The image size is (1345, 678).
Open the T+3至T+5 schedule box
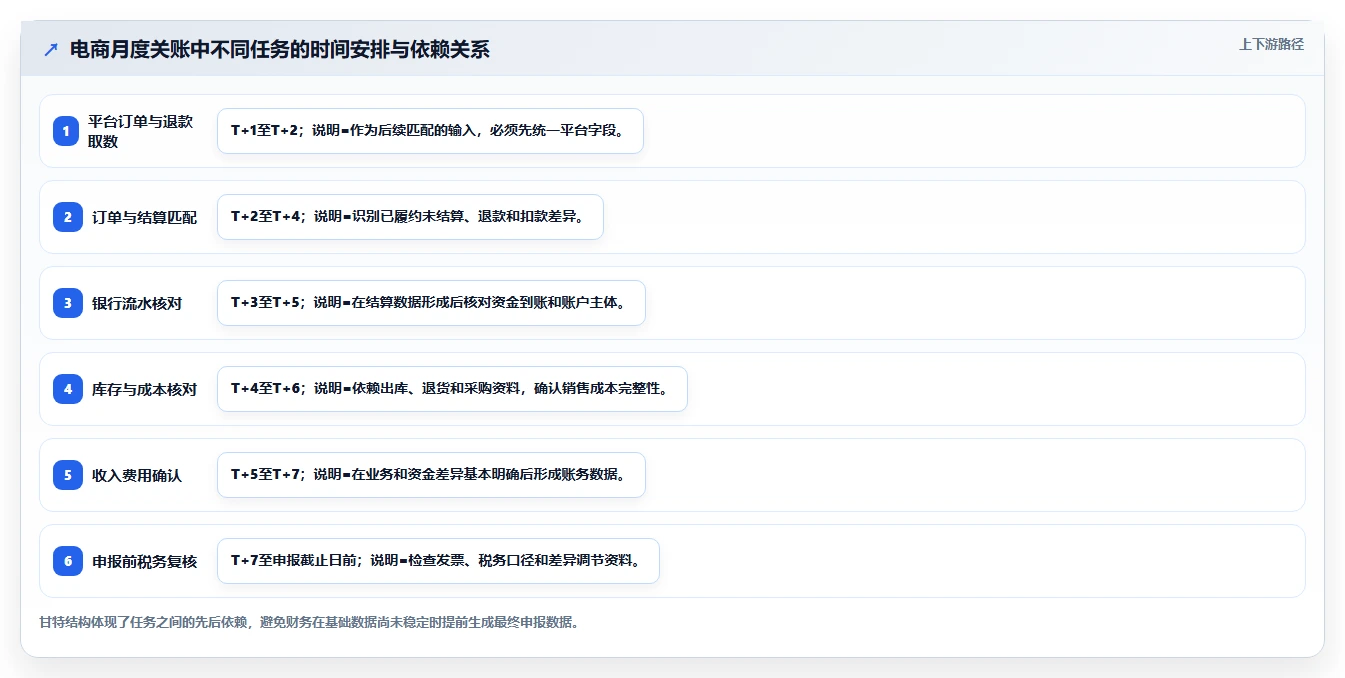(431, 303)
